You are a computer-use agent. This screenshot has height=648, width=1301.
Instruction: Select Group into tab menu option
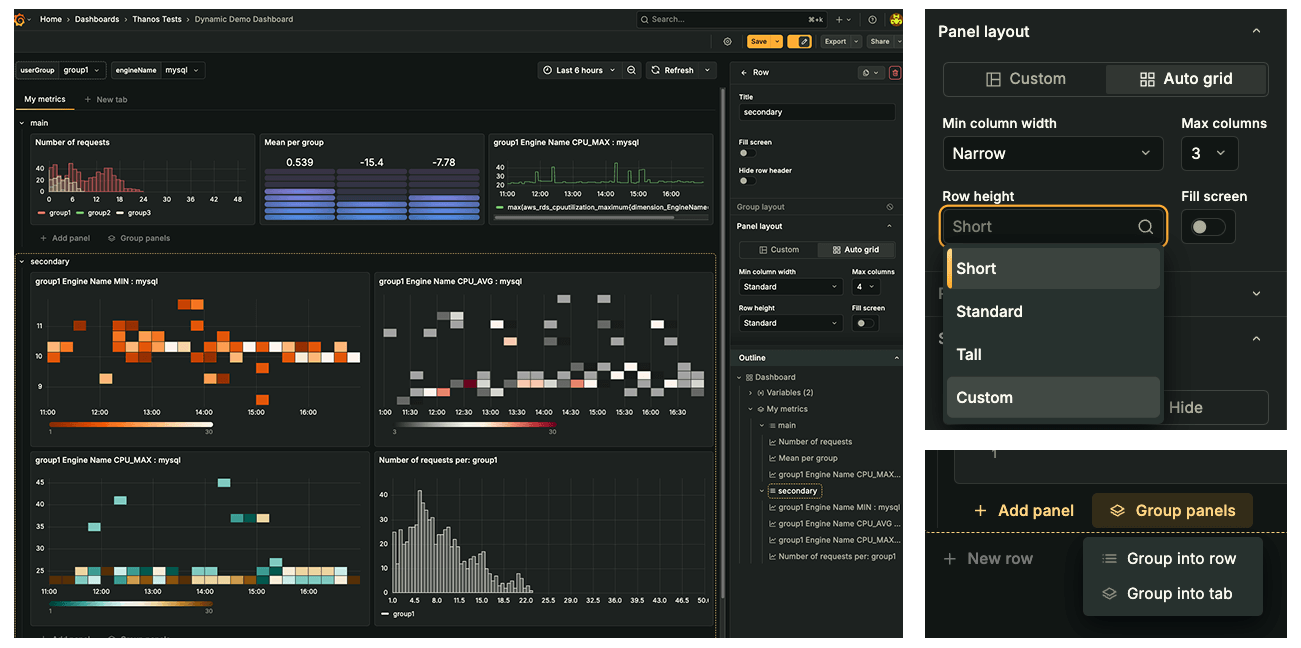[x=1178, y=593]
